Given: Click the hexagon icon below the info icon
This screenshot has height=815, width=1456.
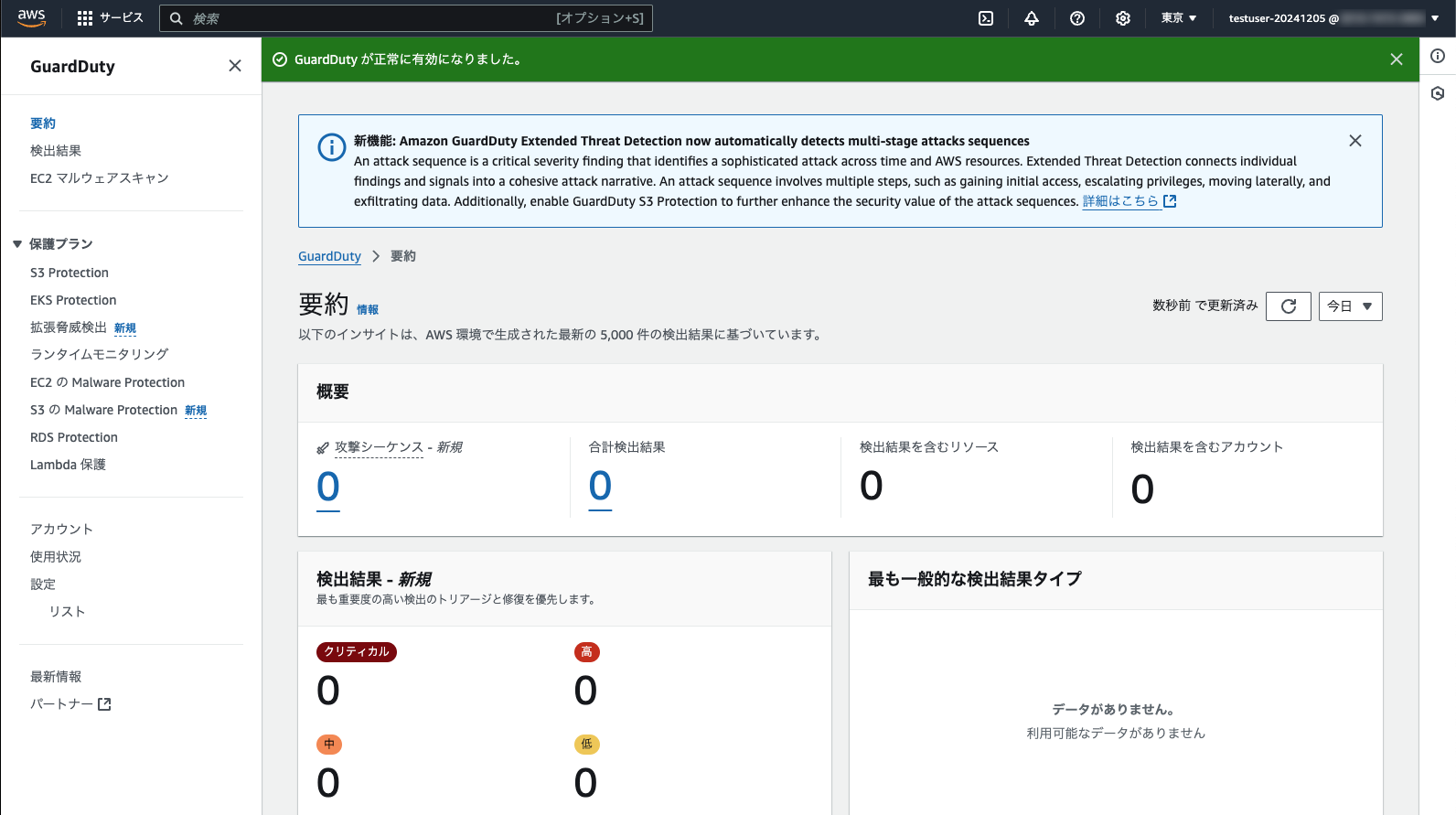Looking at the screenshot, I should [x=1438, y=93].
